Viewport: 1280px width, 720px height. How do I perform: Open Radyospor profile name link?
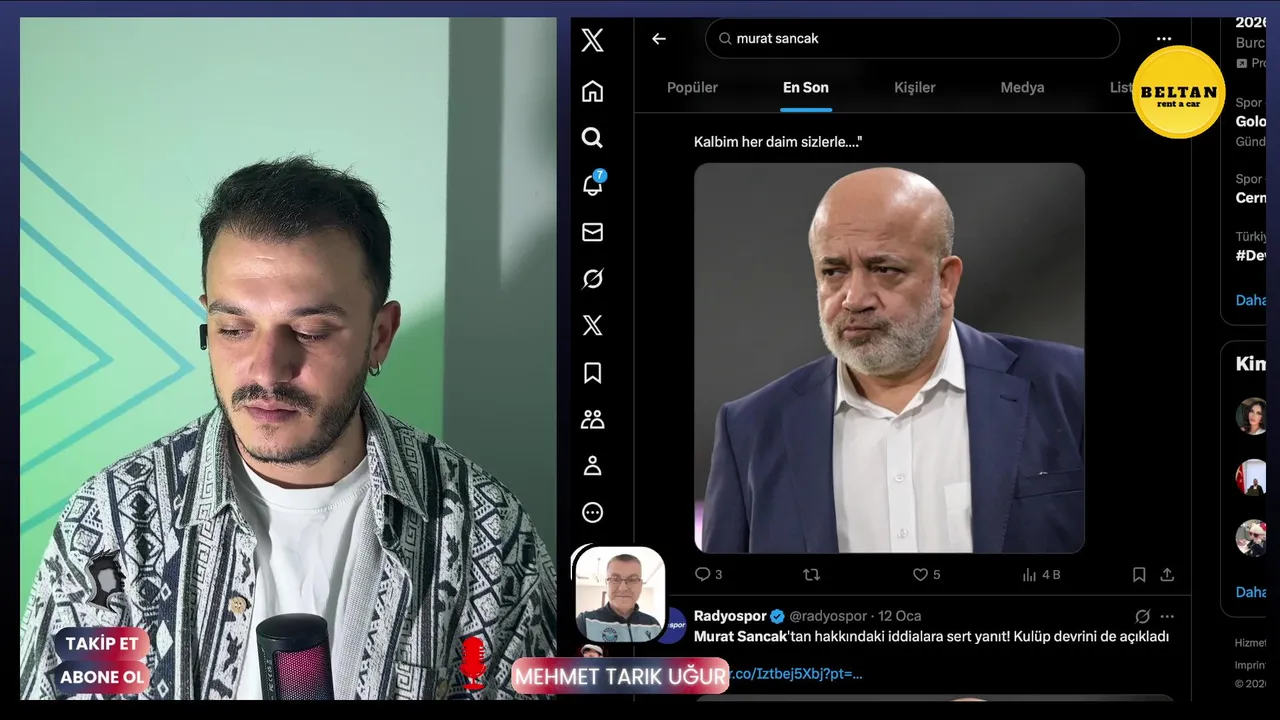pos(730,616)
